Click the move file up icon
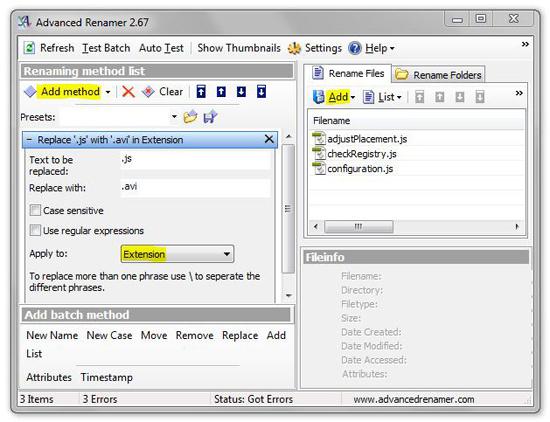This screenshot has width=550, height=422. 440,97
